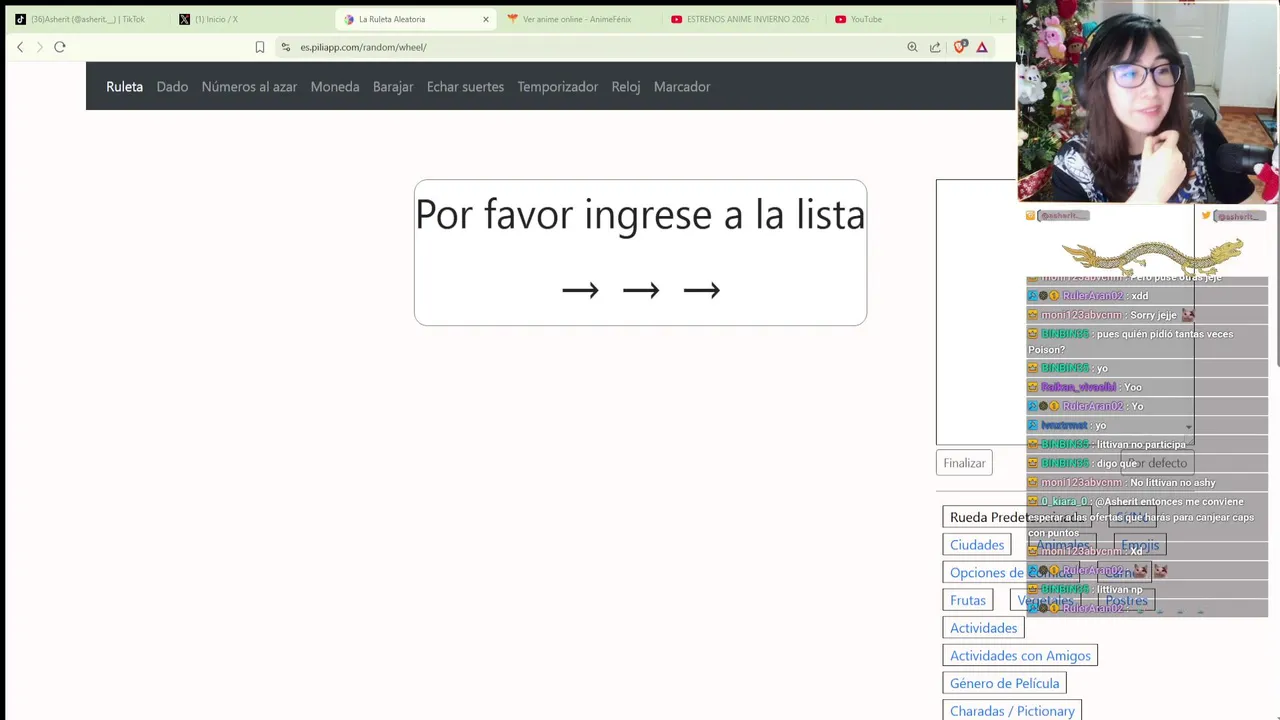Open Barajar in the navigation bar
This screenshot has width=1280, height=720.
click(x=393, y=87)
